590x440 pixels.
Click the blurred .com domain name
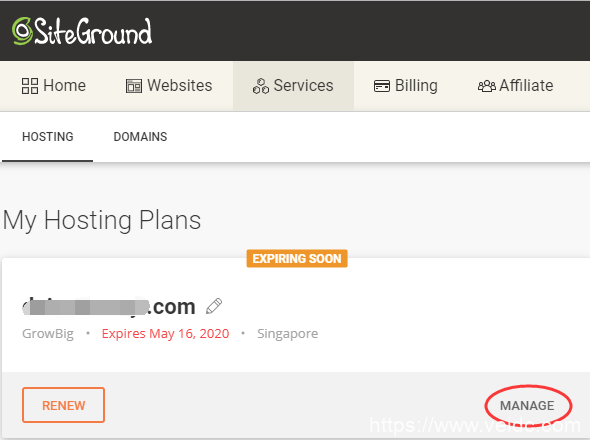[x=109, y=306]
